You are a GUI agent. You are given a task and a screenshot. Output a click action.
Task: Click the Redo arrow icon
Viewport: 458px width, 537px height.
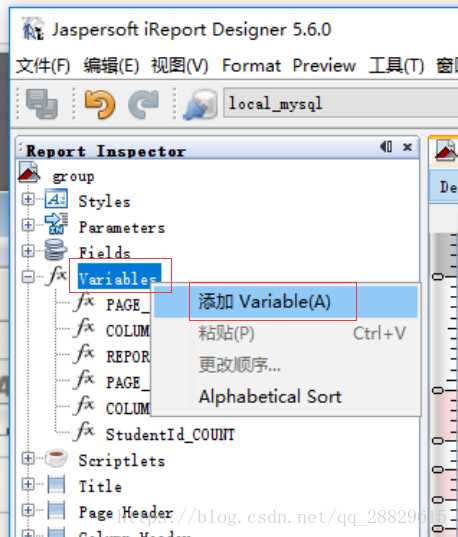(144, 104)
